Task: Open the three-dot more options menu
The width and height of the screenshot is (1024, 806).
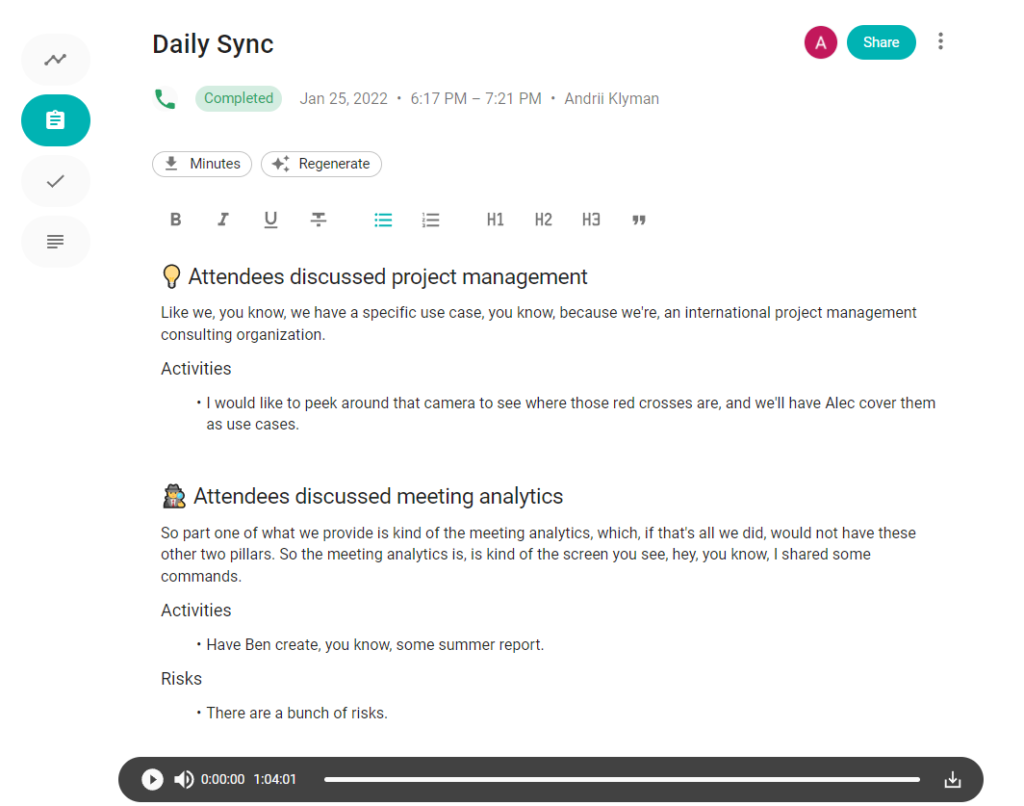Action: 940,42
